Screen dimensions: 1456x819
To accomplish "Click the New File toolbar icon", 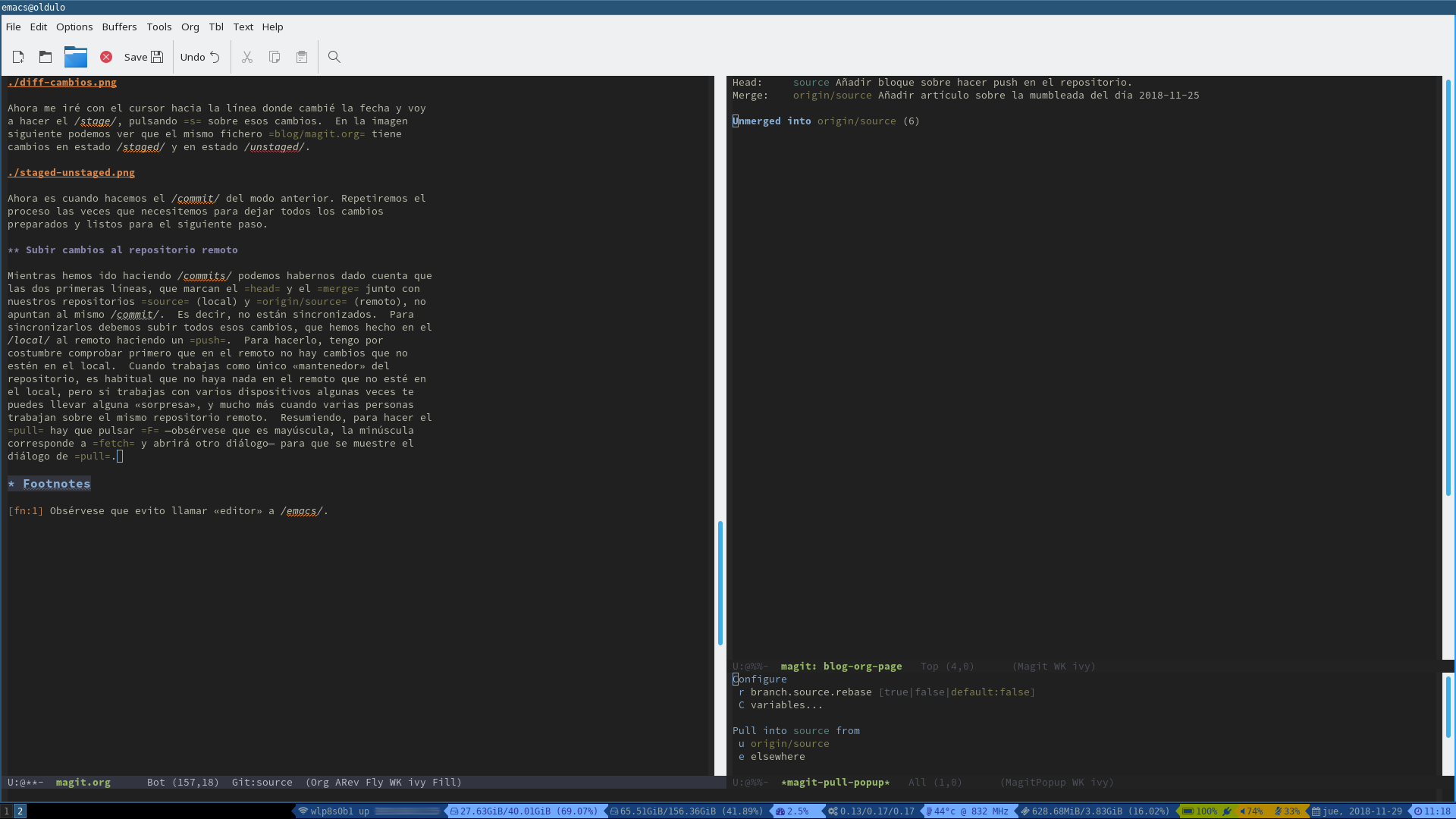I will click(x=18, y=57).
